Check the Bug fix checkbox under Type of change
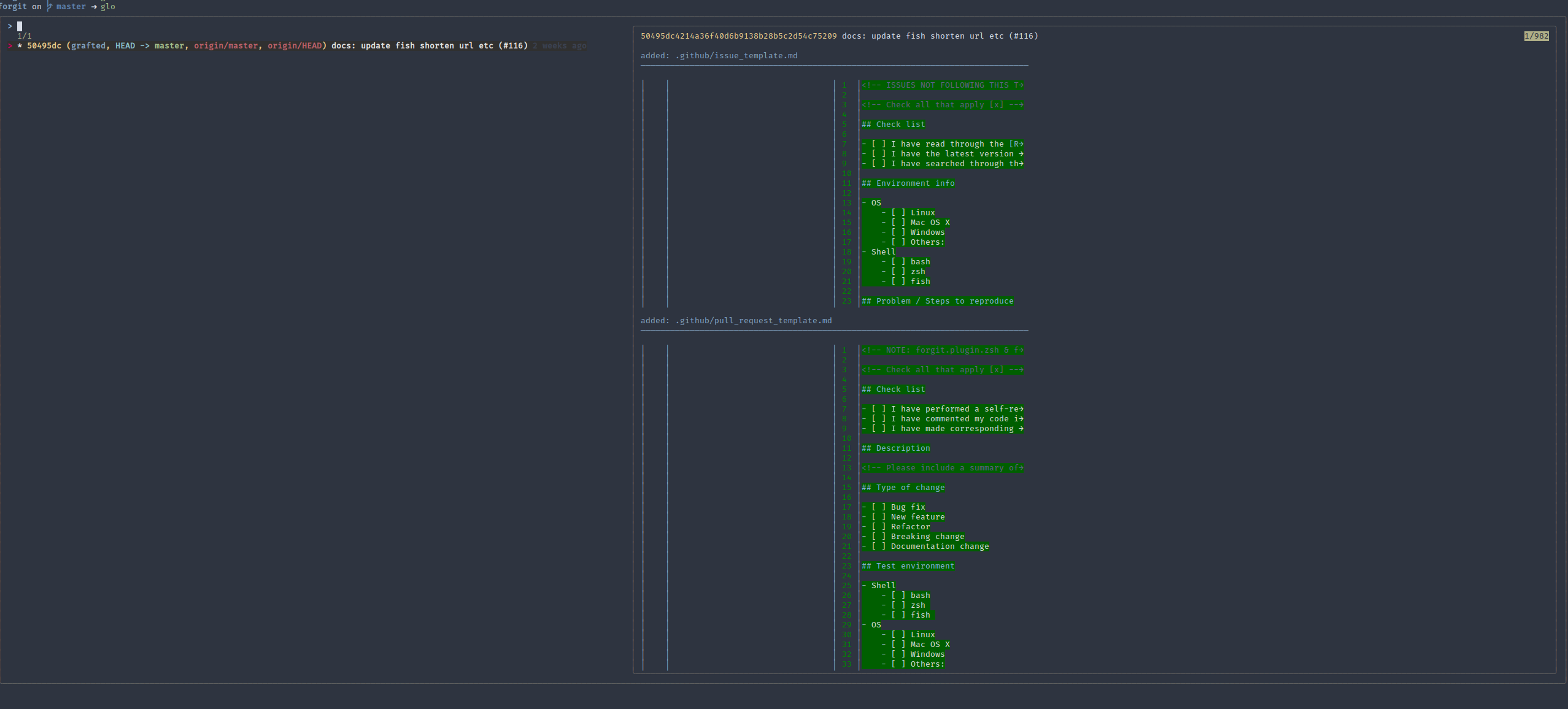1568x709 pixels. click(879, 507)
